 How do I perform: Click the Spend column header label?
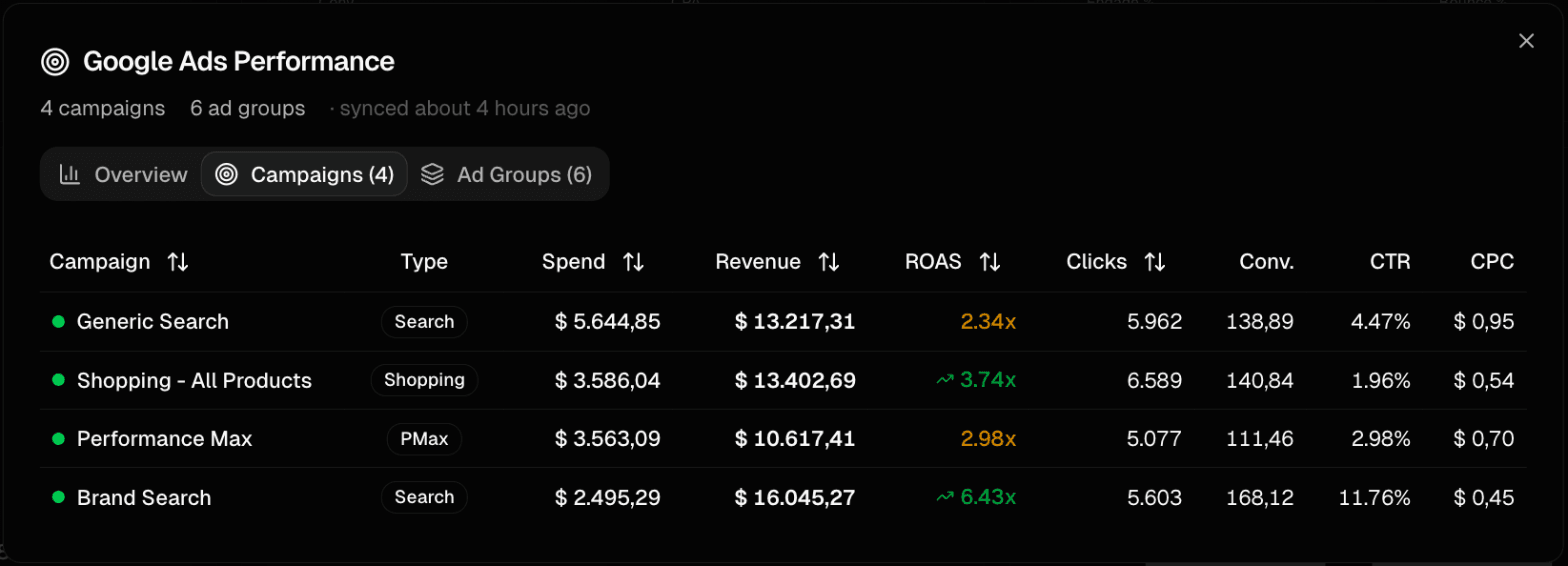(x=574, y=262)
